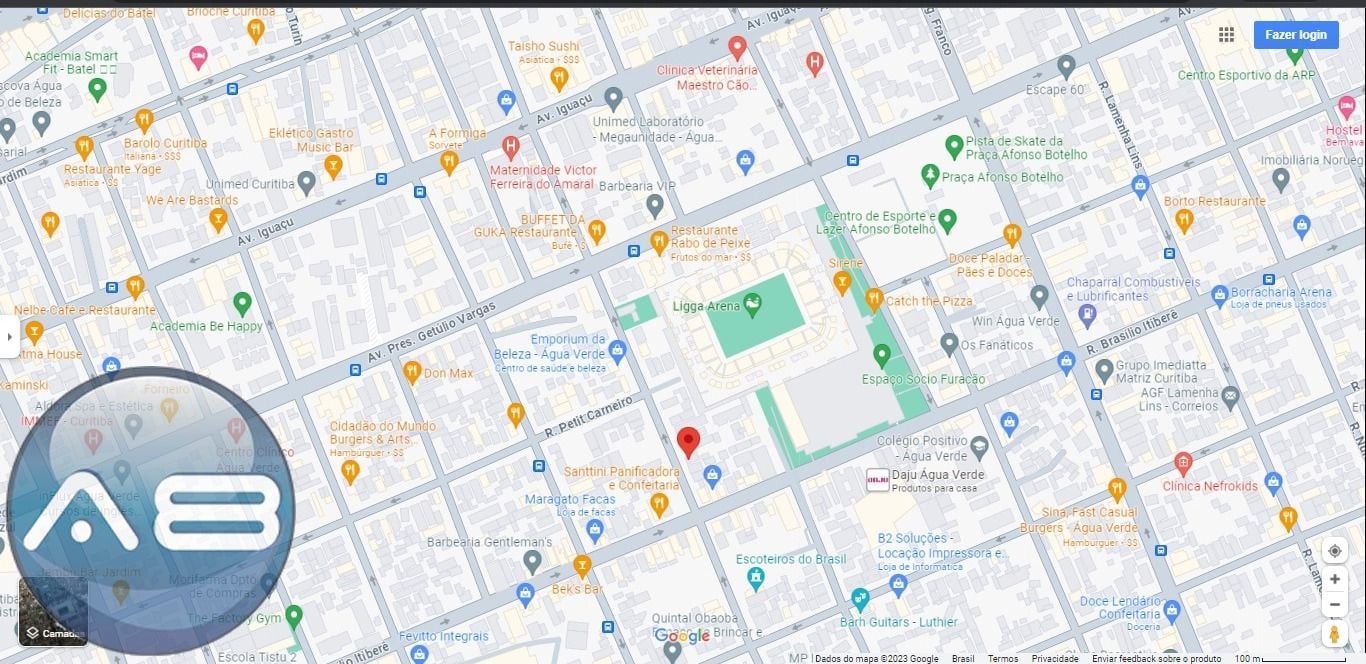Image resolution: width=1366 pixels, height=664 pixels.
Task: Click the Chaparral Combustíveis gas station pin
Action: (x=1088, y=315)
